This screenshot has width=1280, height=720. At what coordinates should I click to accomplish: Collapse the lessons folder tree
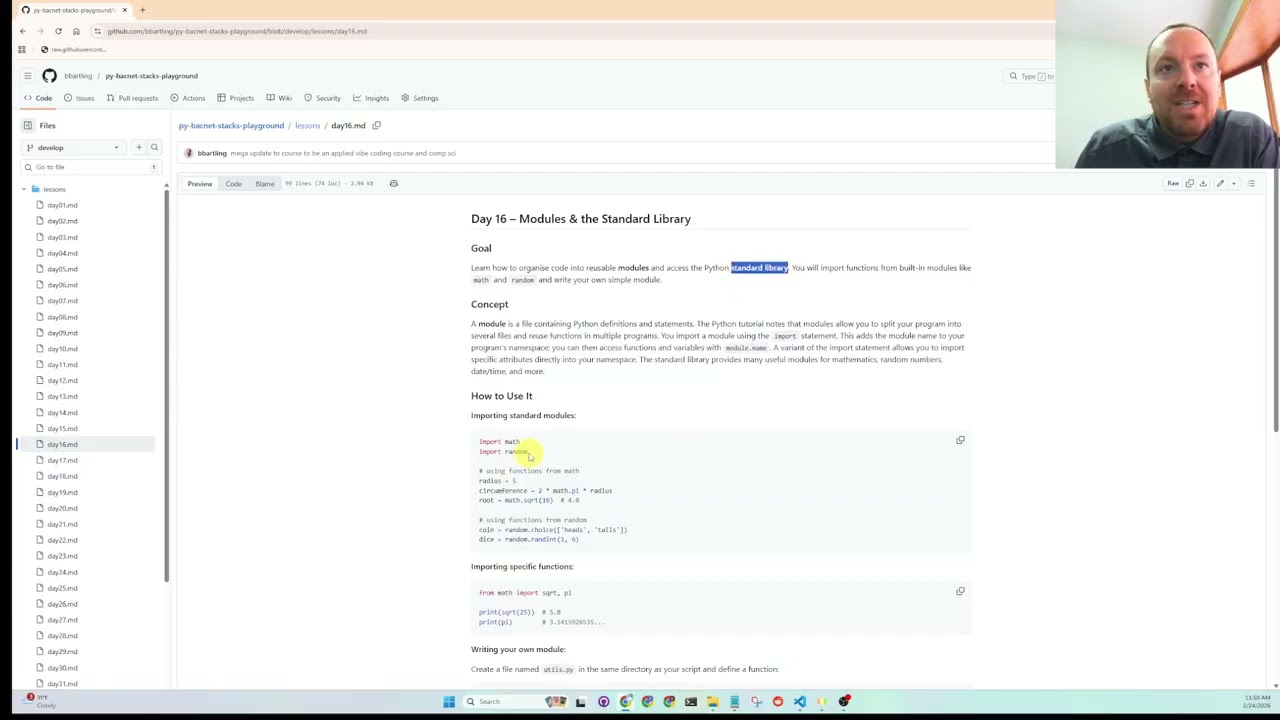pyautogui.click(x=24, y=189)
